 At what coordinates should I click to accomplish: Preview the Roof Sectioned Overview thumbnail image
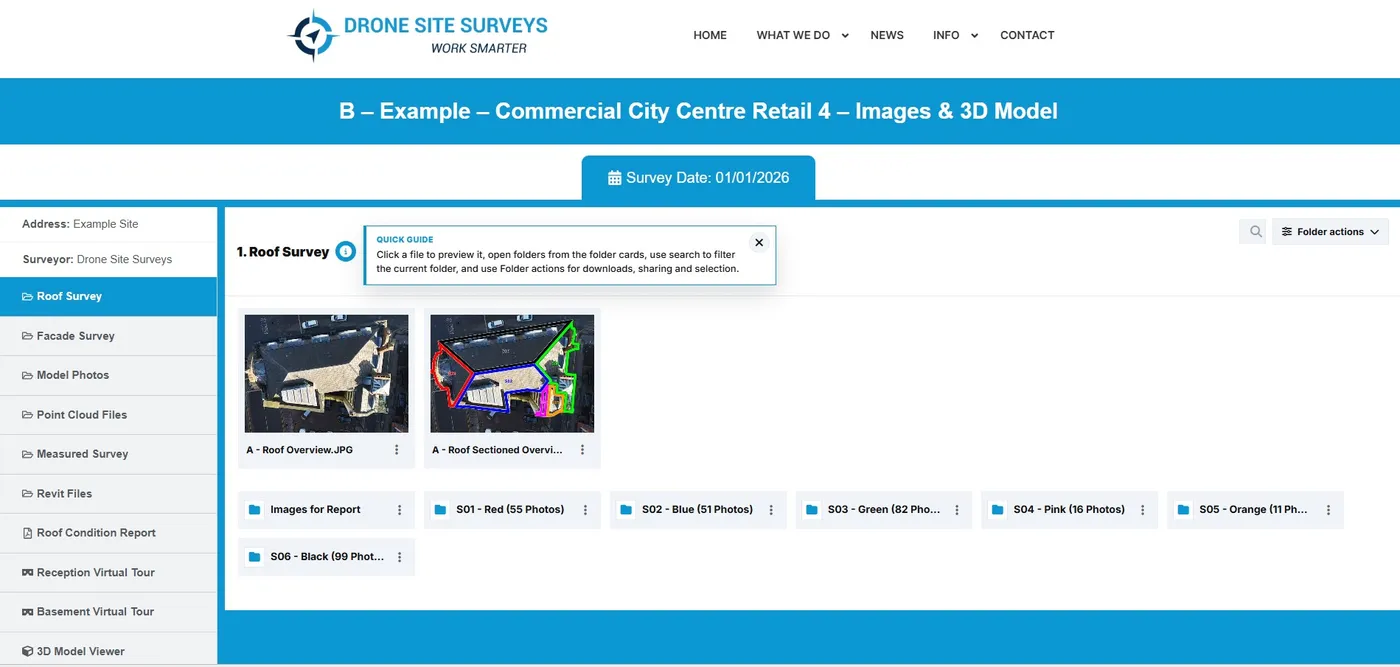tap(512, 374)
